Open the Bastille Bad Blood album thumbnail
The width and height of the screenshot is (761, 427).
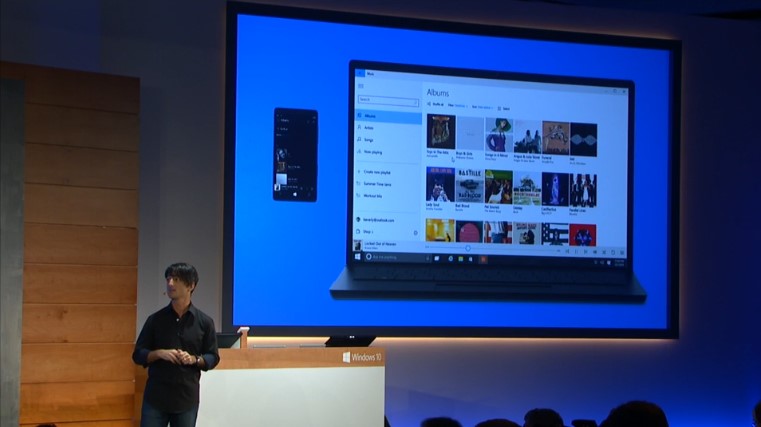pos(469,186)
